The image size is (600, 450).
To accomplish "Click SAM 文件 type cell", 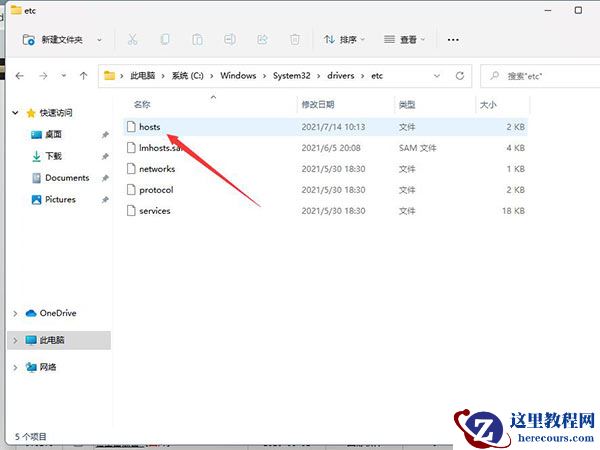I will (417, 148).
